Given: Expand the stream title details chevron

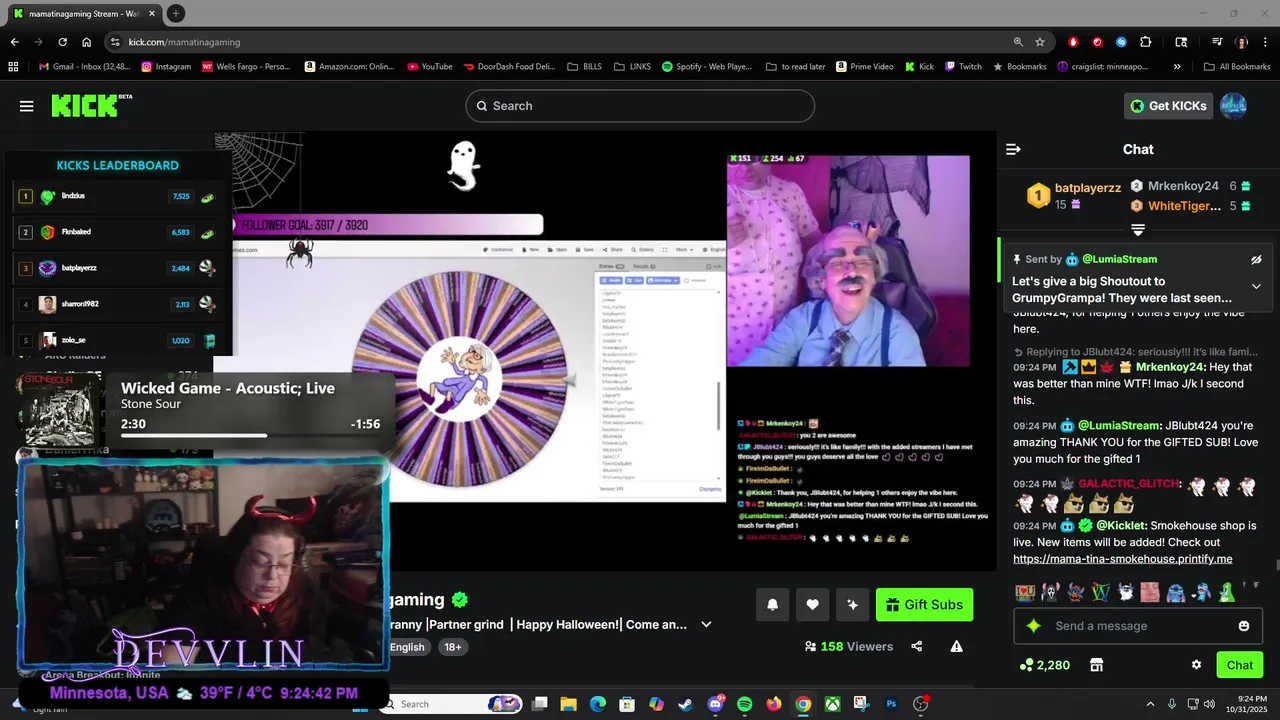Looking at the screenshot, I should coord(706,624).
